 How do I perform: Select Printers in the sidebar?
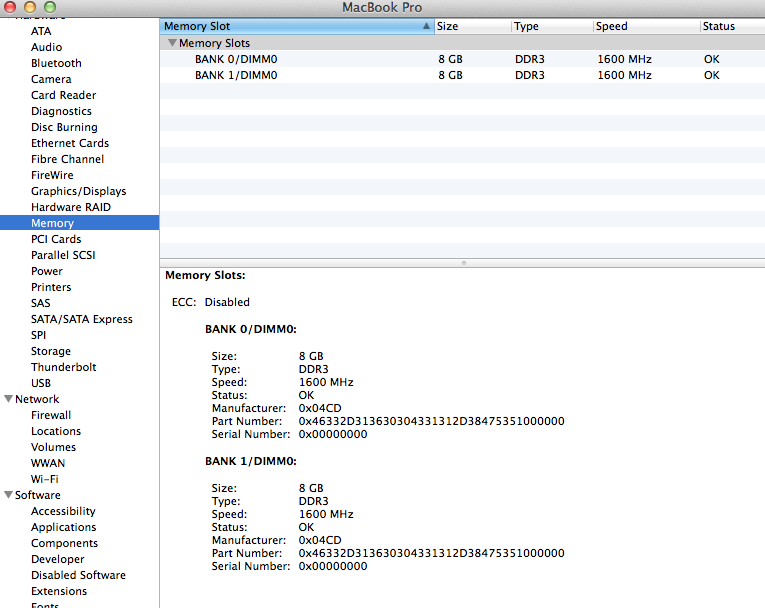51,287
